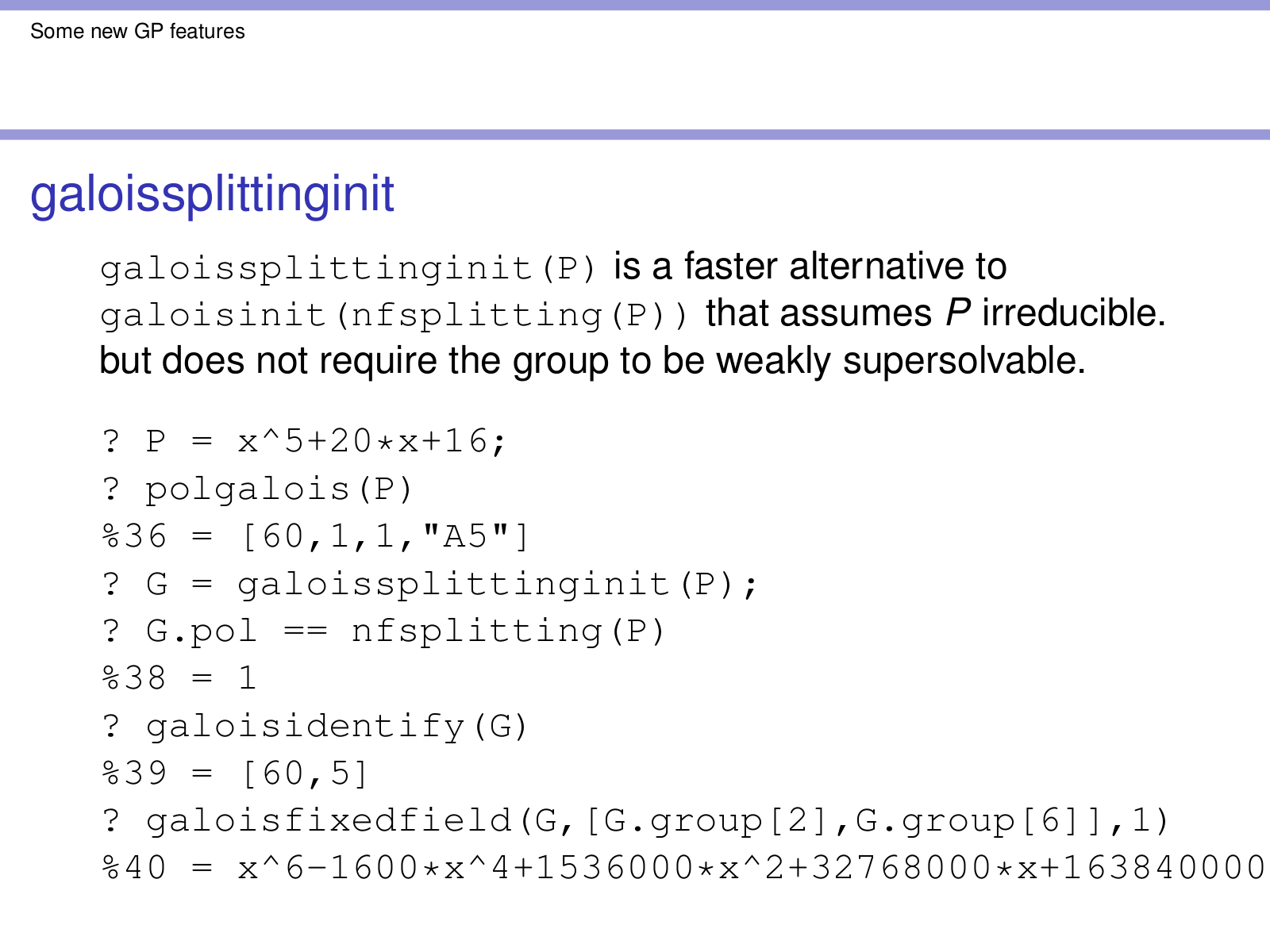Click the italic P before 'irreducible'
1270x952 pixels.
coord(958,313)
